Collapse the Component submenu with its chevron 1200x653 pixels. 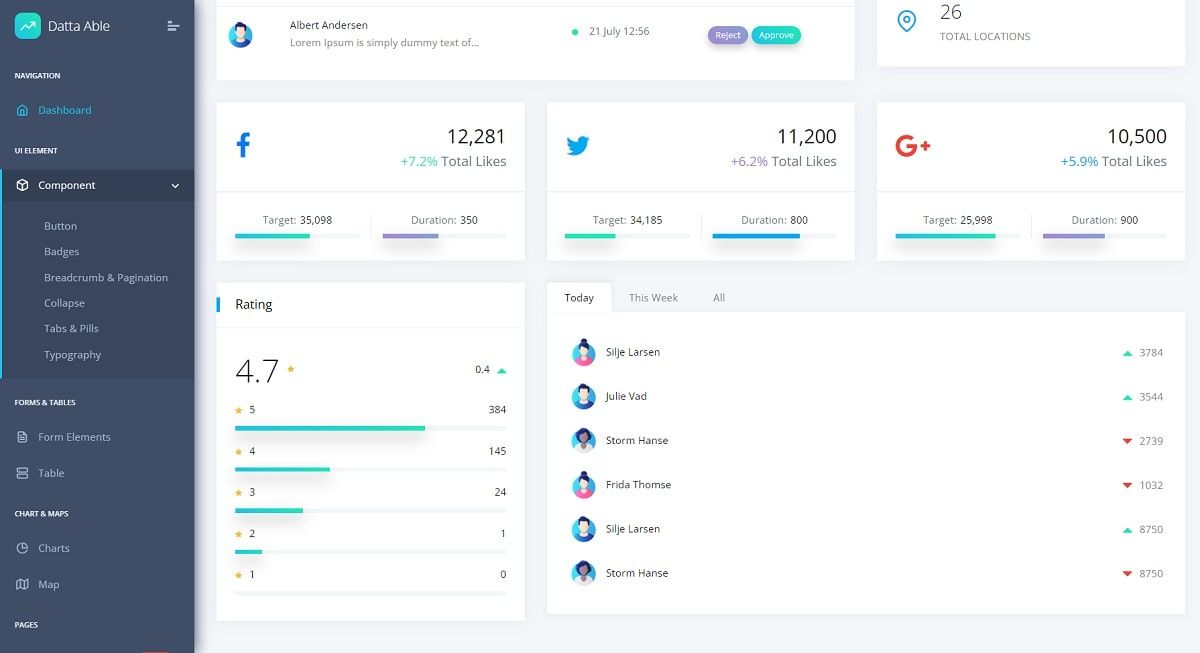pos(175,185)
